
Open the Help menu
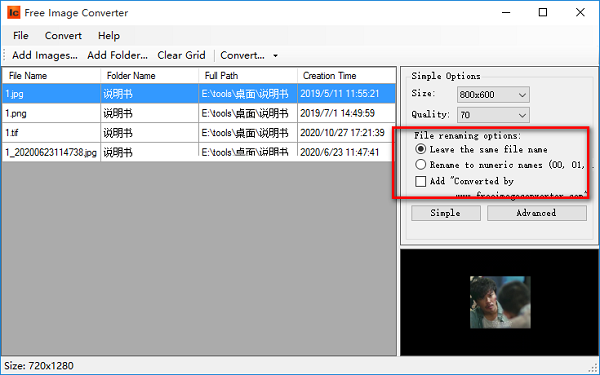pos(109,36)
